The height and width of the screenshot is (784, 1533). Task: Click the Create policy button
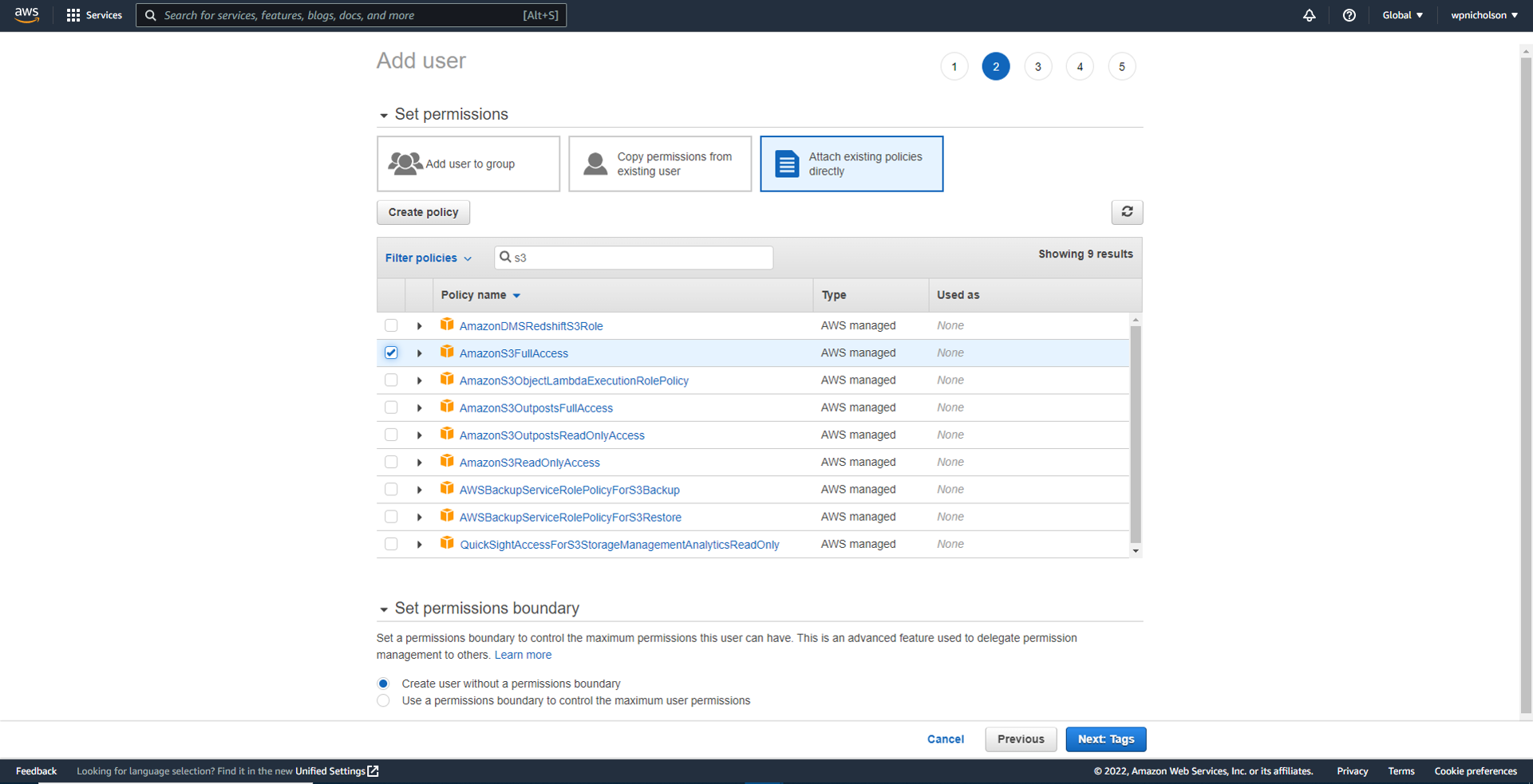423,212
